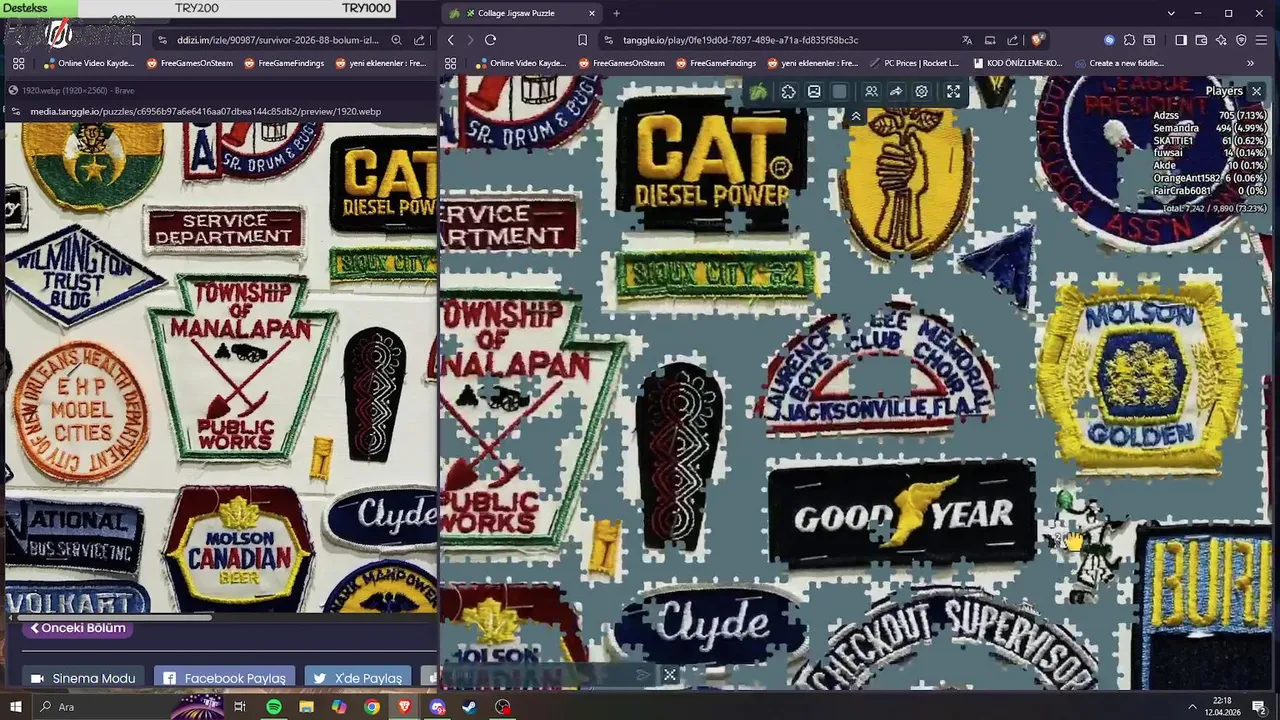
Task: Open Spotify from the taskbar
Action: click(274, 707)
